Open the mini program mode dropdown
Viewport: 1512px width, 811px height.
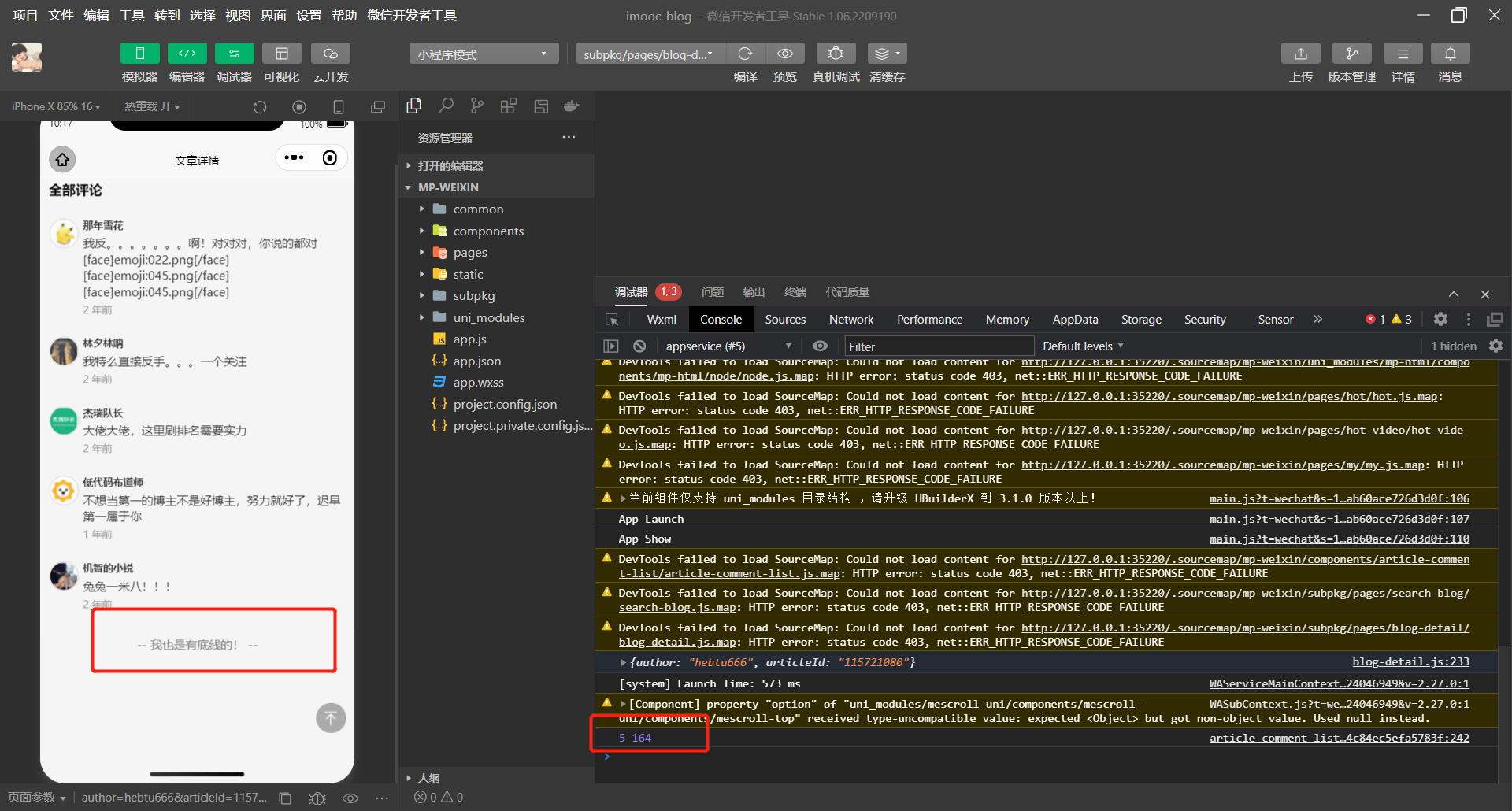click(x=484, y=54)
